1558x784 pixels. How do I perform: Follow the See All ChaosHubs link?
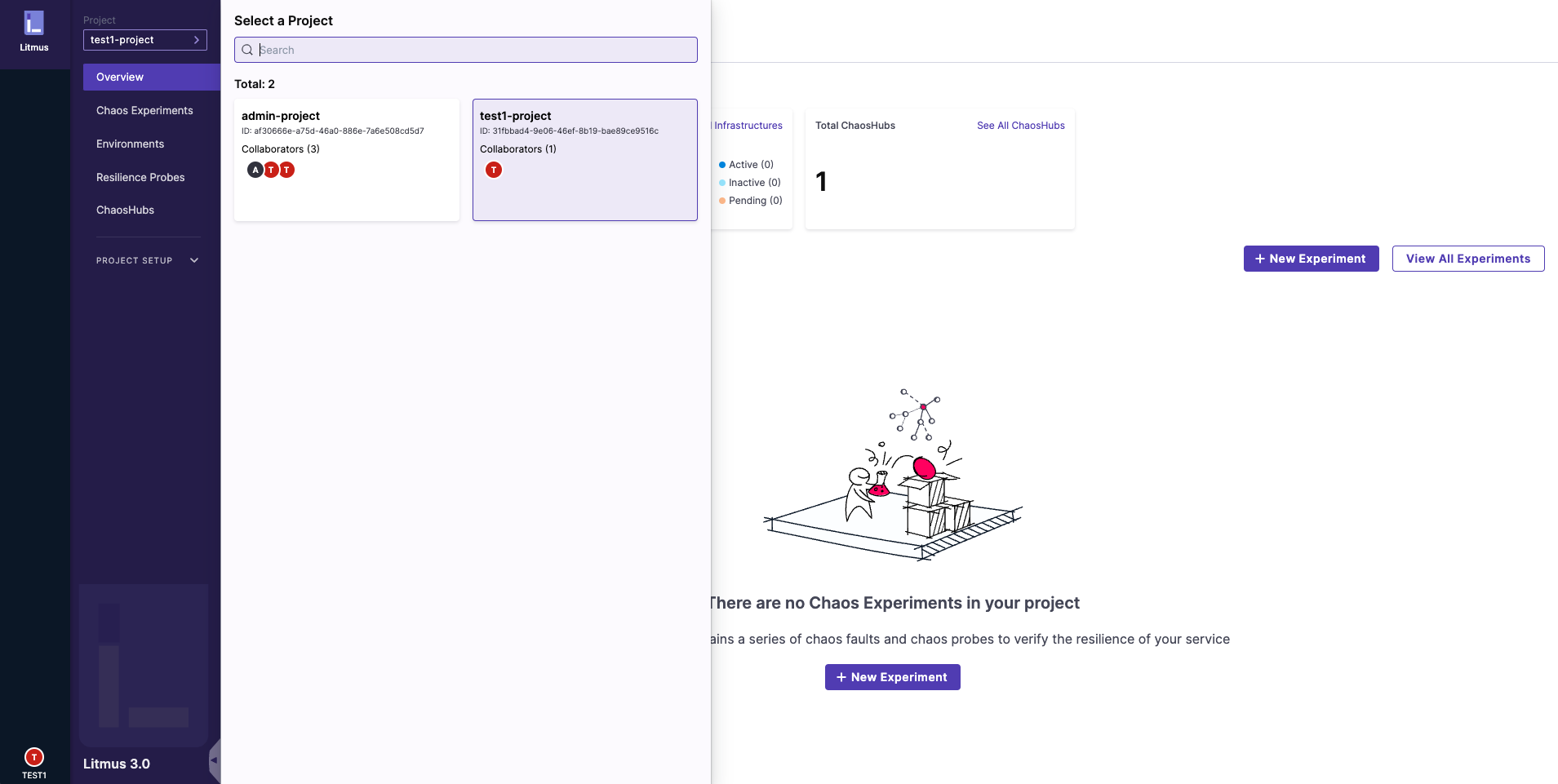(1020, 126)
